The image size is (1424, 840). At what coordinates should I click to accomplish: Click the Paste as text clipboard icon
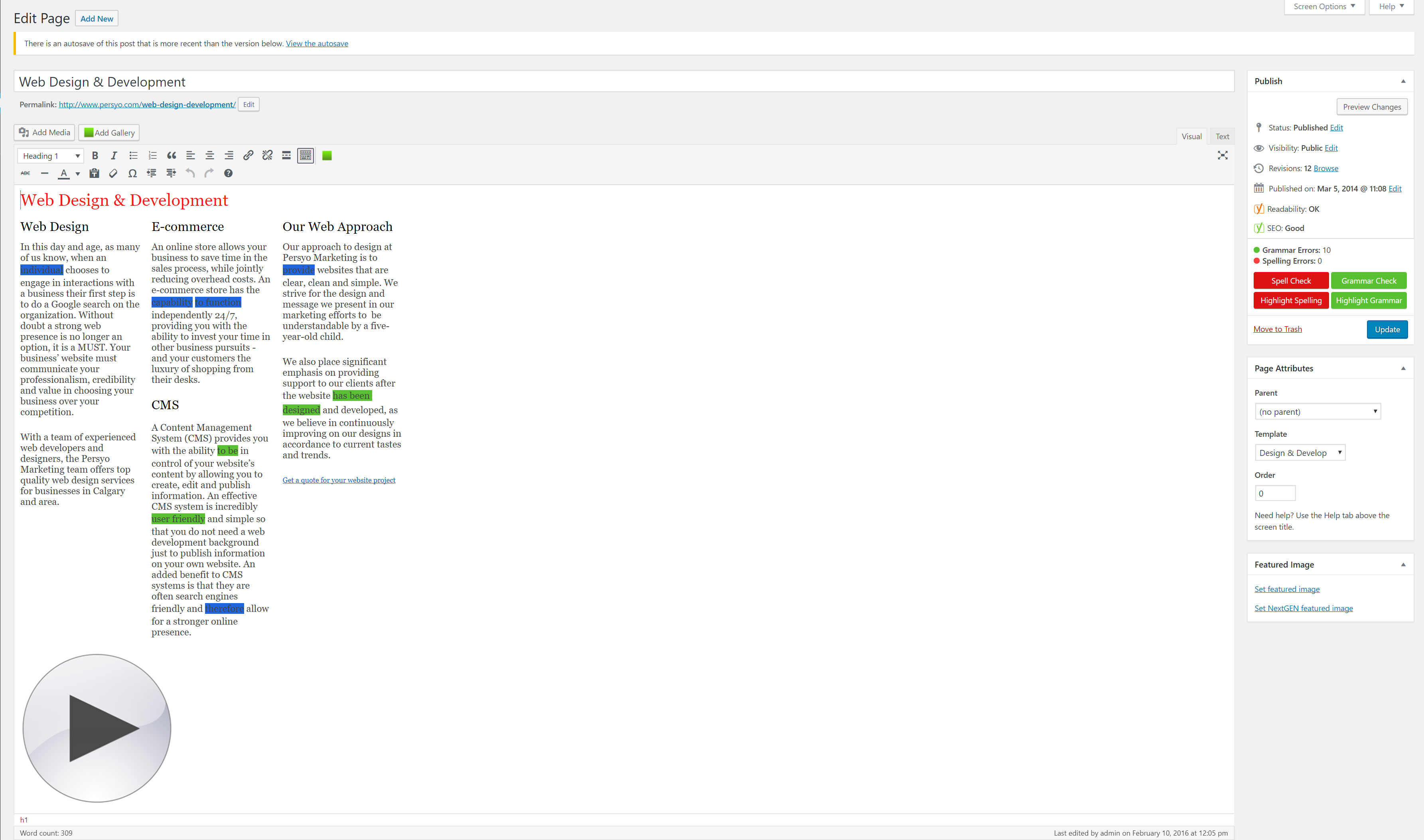coord(95,174)
